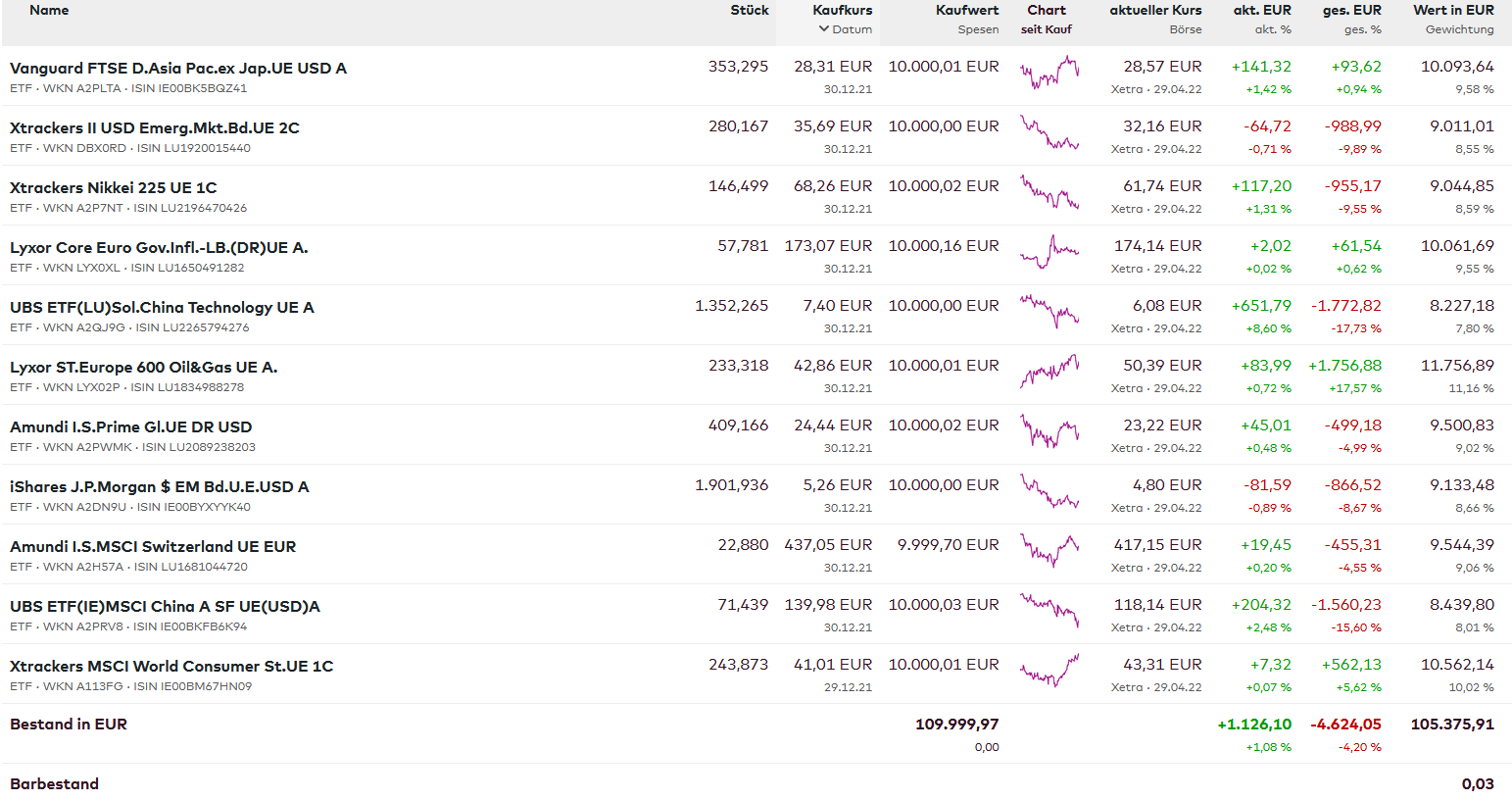This screenshot has height=801, width=1512.
Task: Open the Vanguard FTSE D.Asia Pac. sparkline chart
Action: (x=1049, y=74)
